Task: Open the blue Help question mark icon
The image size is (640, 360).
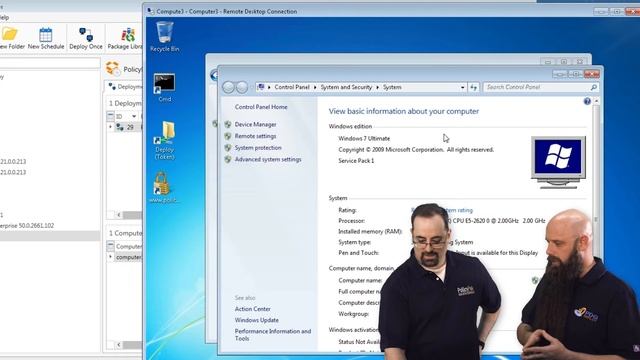Action: pyautogui.click(x=587, y=101)
